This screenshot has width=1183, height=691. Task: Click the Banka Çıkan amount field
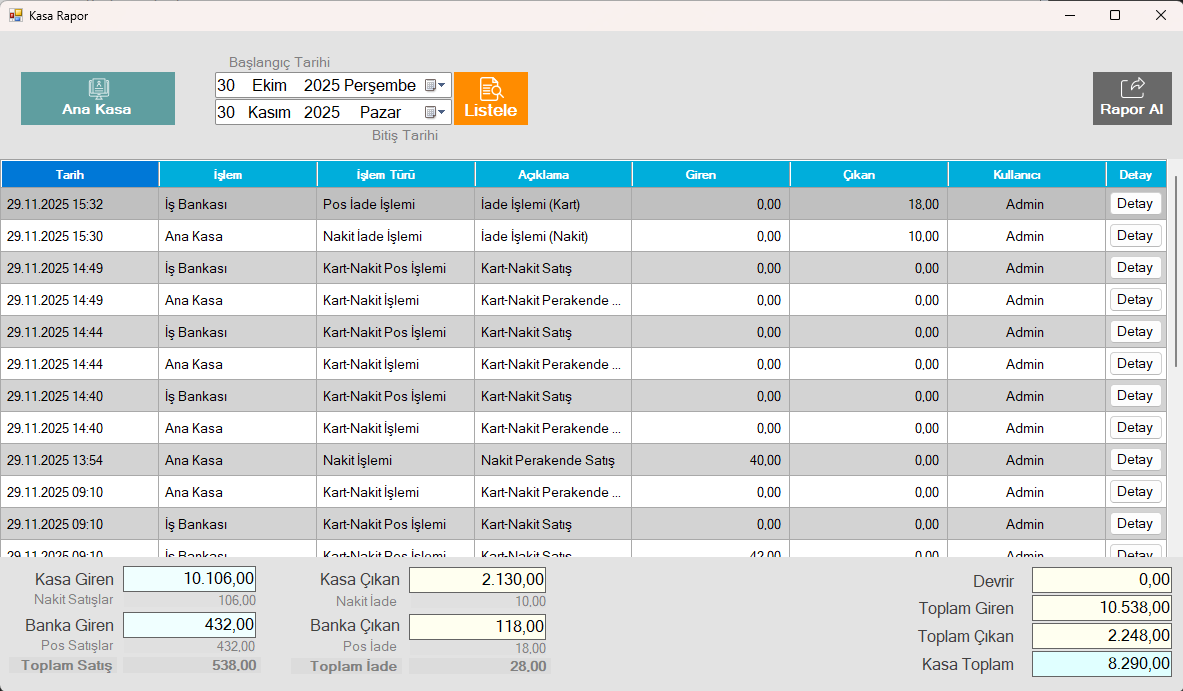[477, 626]
